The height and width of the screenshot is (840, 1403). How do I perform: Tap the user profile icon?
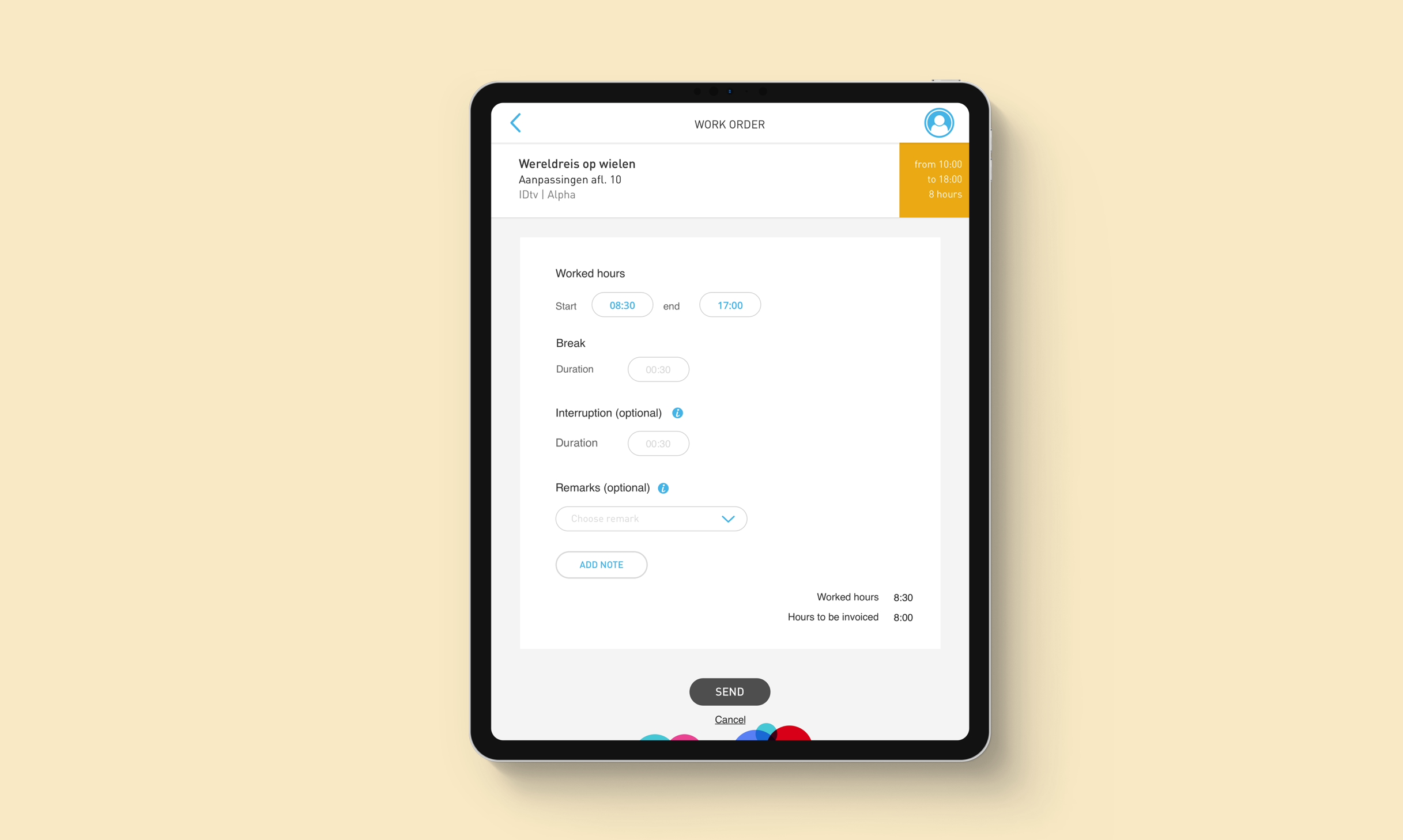[939, 122]
